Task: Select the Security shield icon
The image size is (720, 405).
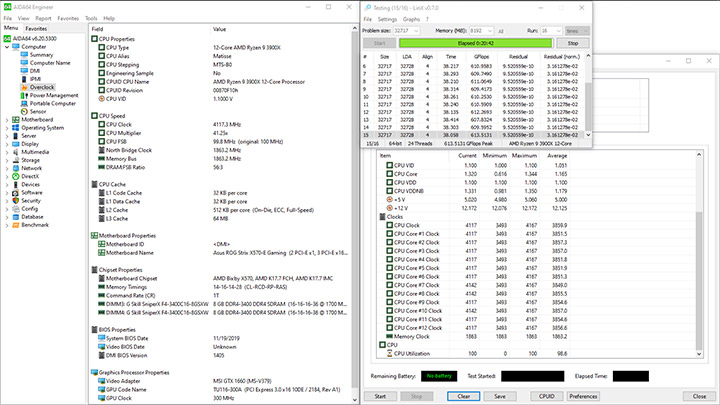Action: (16, 201)
